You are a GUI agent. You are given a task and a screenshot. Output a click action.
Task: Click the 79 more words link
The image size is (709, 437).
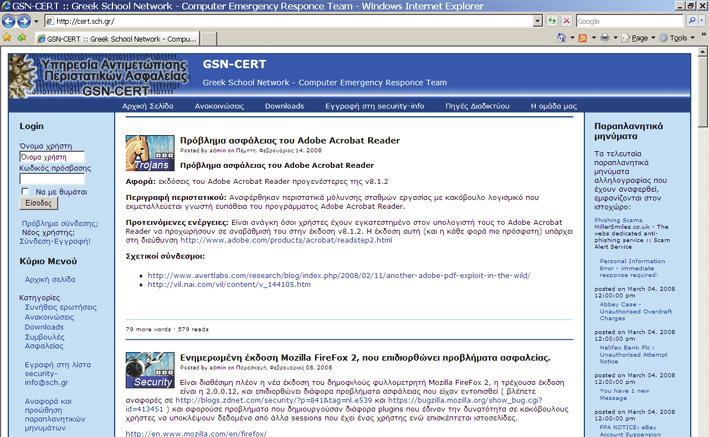148,329
